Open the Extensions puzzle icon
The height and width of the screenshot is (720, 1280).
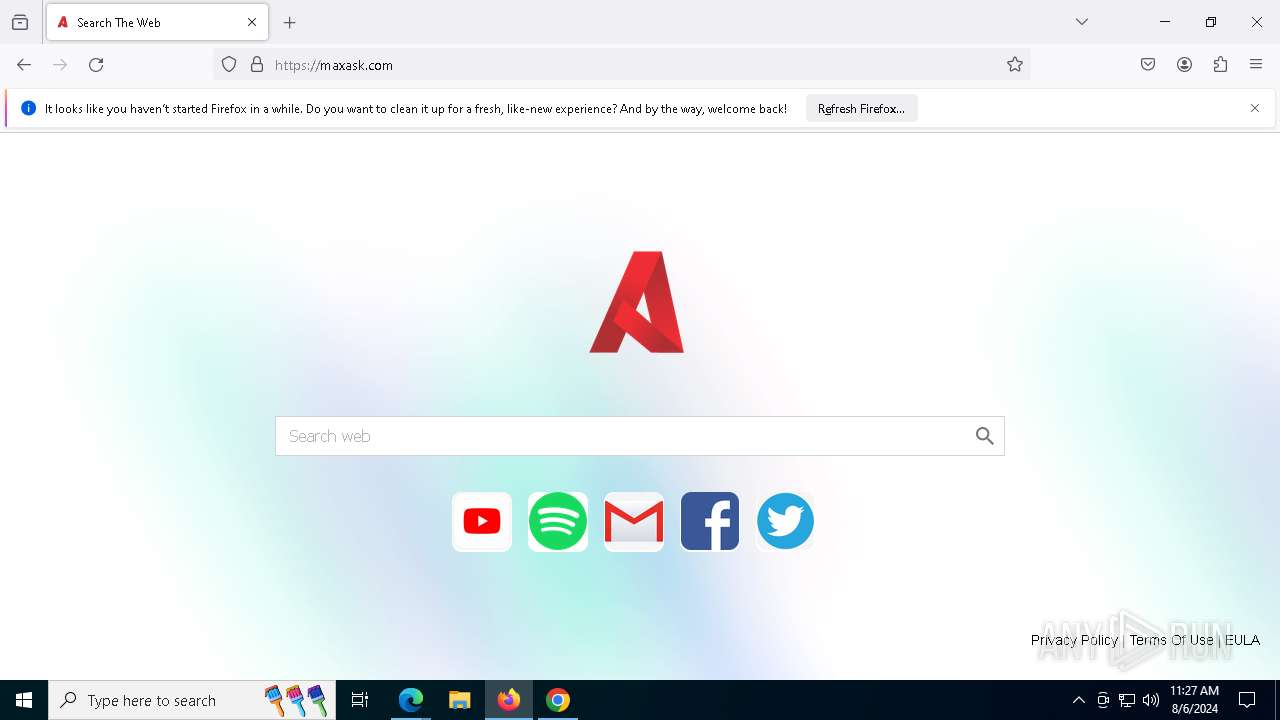click(x=1220, y=65)
